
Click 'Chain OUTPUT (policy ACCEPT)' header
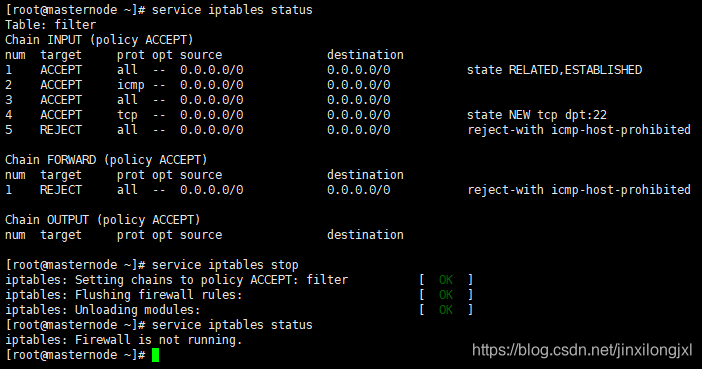point(103,220)
